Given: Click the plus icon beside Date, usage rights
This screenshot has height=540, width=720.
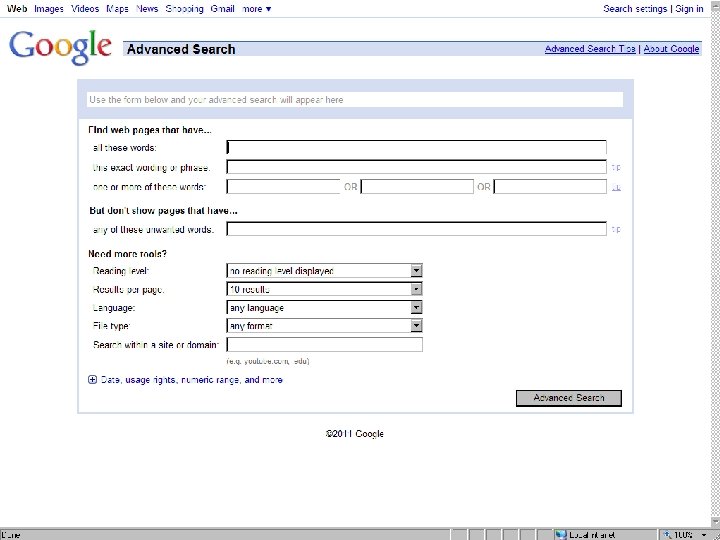Looking at the screenshot, I should [x=92, y=380].
